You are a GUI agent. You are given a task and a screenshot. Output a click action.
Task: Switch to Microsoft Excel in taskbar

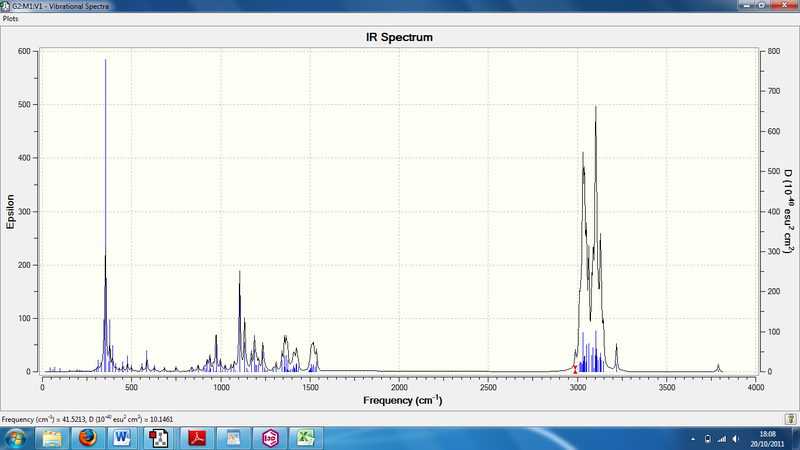[x=306, y=438]
